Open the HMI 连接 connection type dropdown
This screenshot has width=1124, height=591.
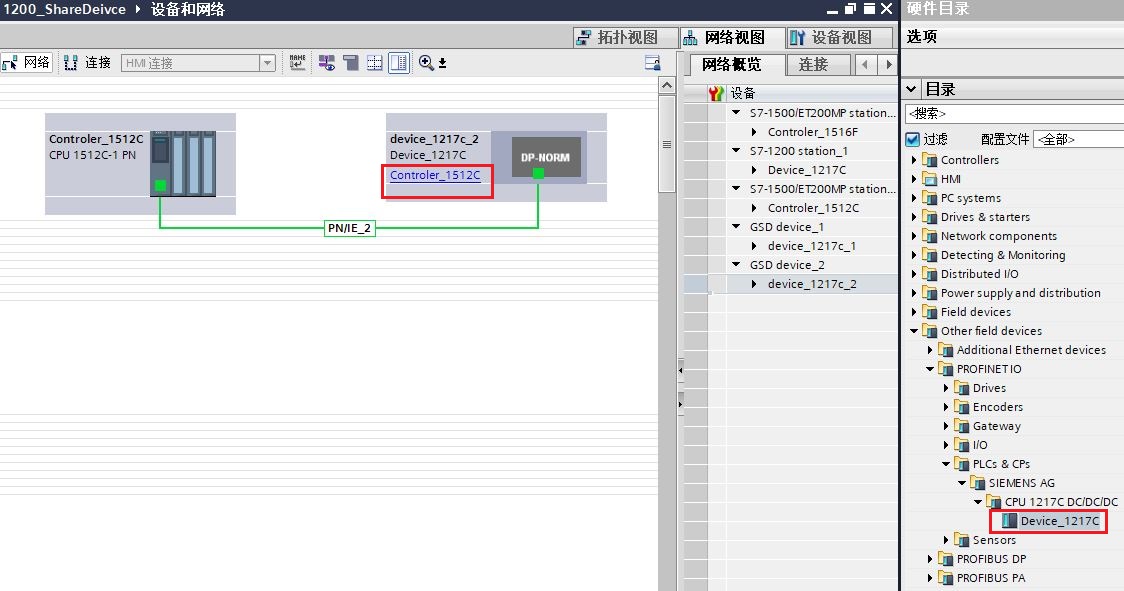(267, 63)
